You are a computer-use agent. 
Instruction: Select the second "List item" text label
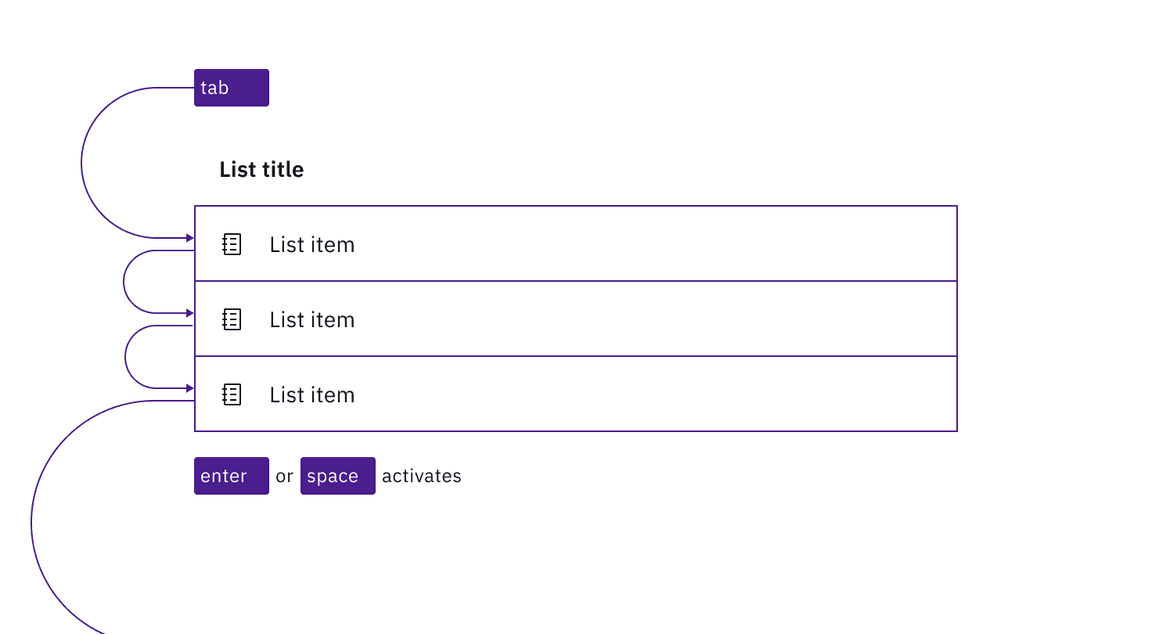(312, 320)
